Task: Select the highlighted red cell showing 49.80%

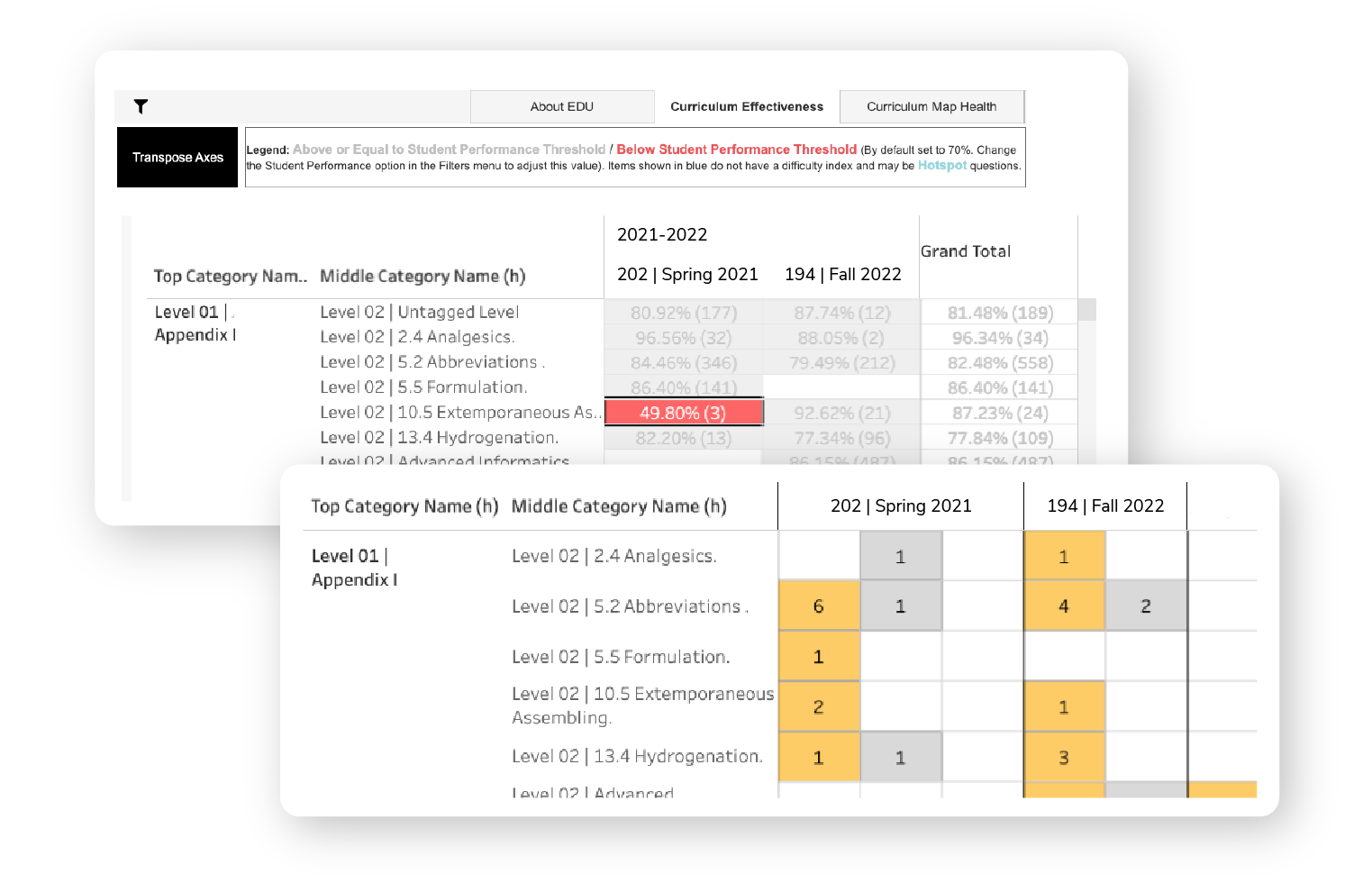Action: [683, 412]
